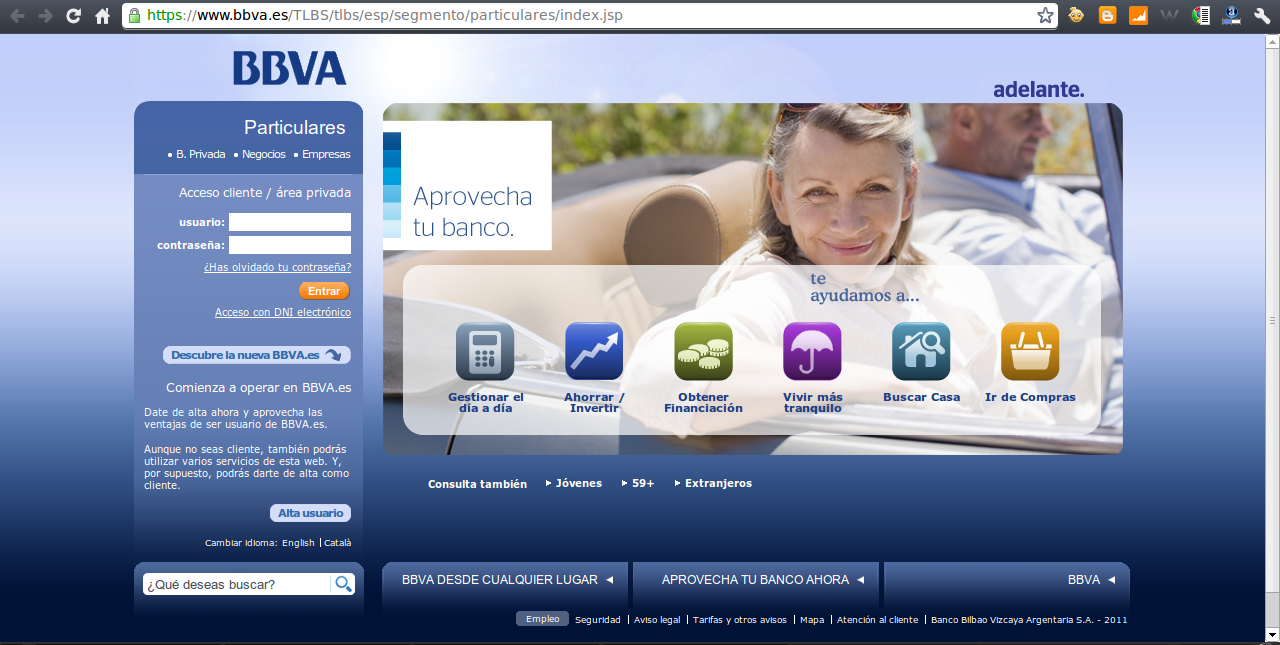The height and width of the screenshot is (645, 1280).
Task: Click the Aprovecha tu banco banner
Action: tap(467, 186)
